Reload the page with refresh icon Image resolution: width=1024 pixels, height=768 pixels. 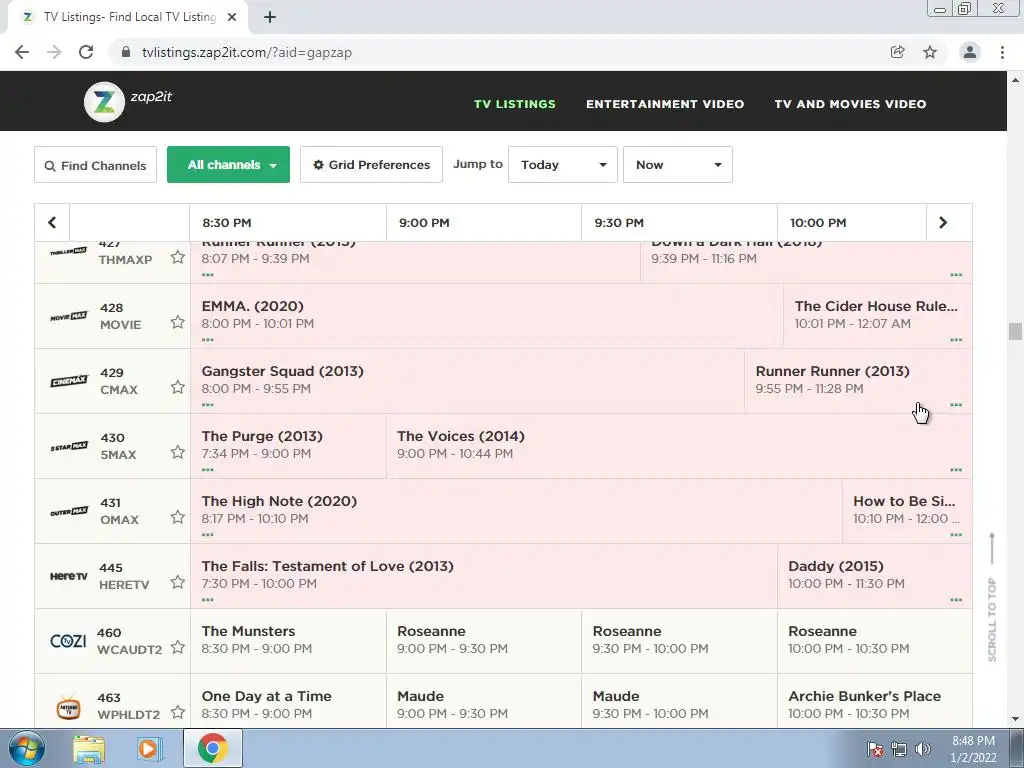86,52
